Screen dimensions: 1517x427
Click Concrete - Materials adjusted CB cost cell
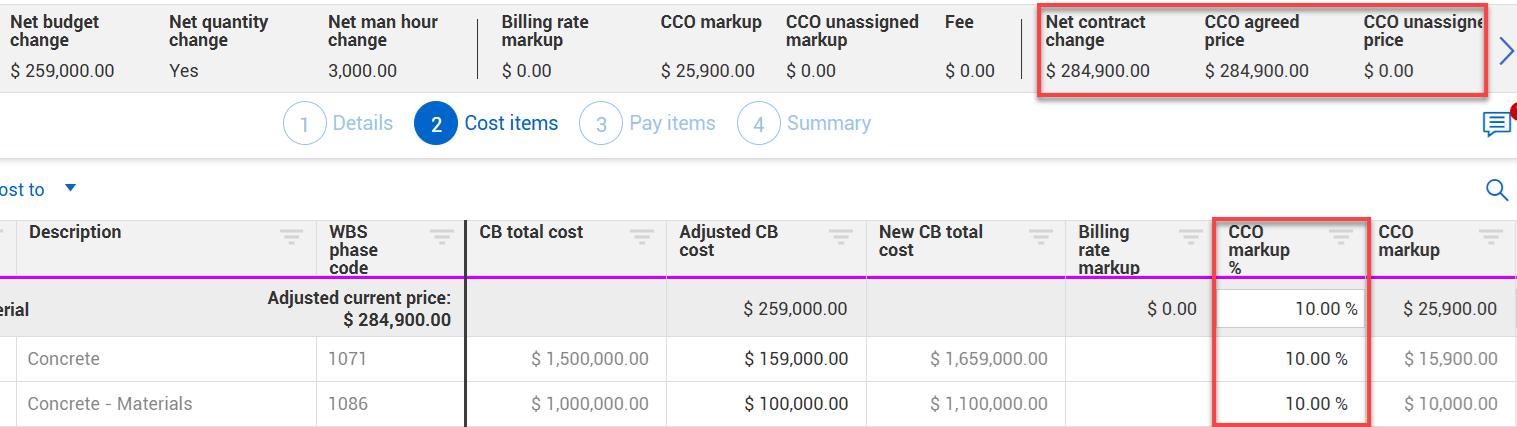pos(766,404)
